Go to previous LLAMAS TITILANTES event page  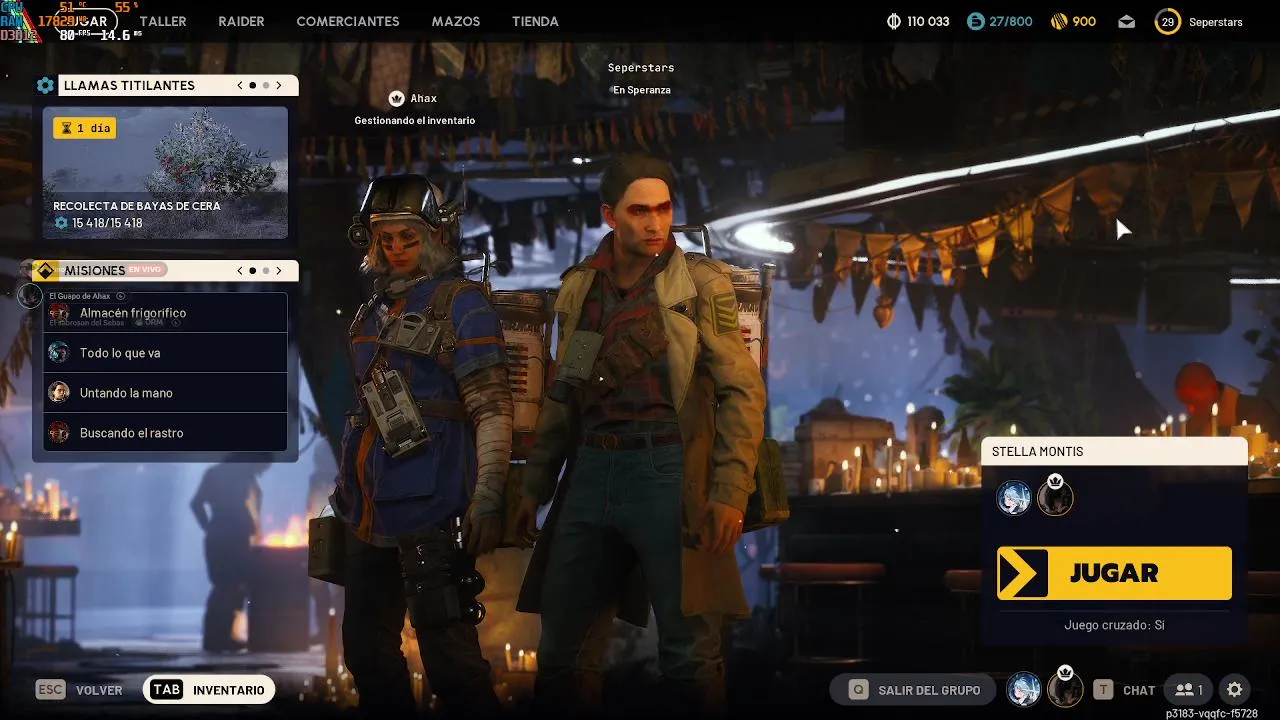pyautogui.click(x=240, y=86)
